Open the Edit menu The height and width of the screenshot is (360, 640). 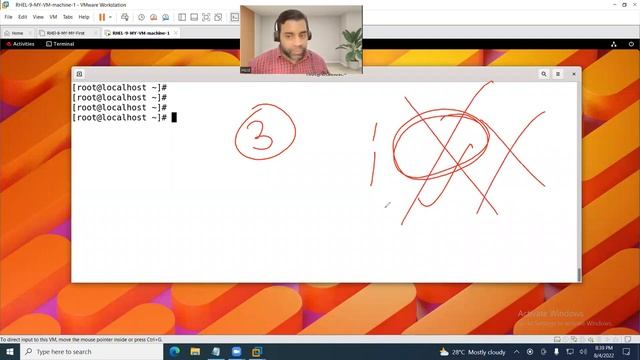click(x=22, y=17)
